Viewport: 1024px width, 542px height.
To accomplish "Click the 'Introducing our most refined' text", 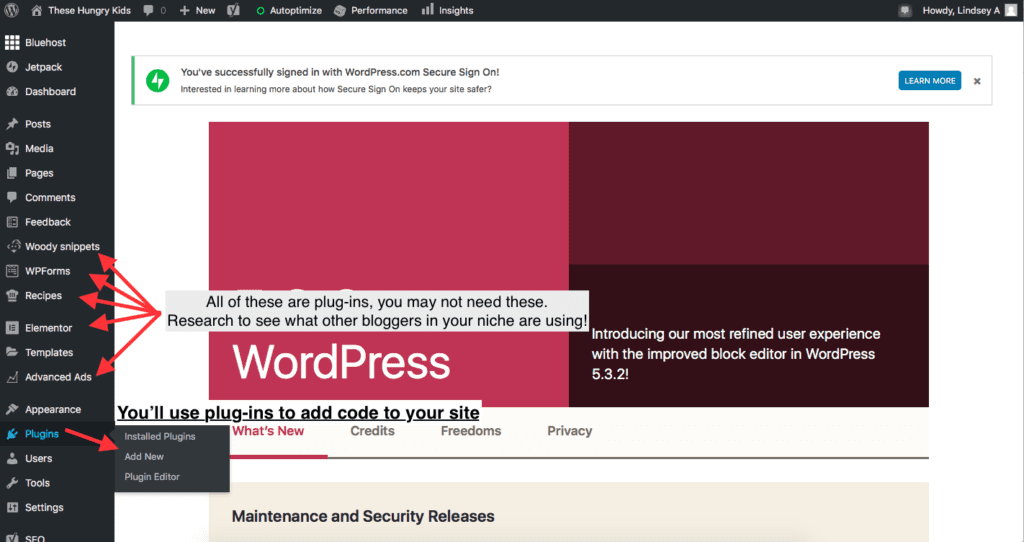I will pos(736,353).
